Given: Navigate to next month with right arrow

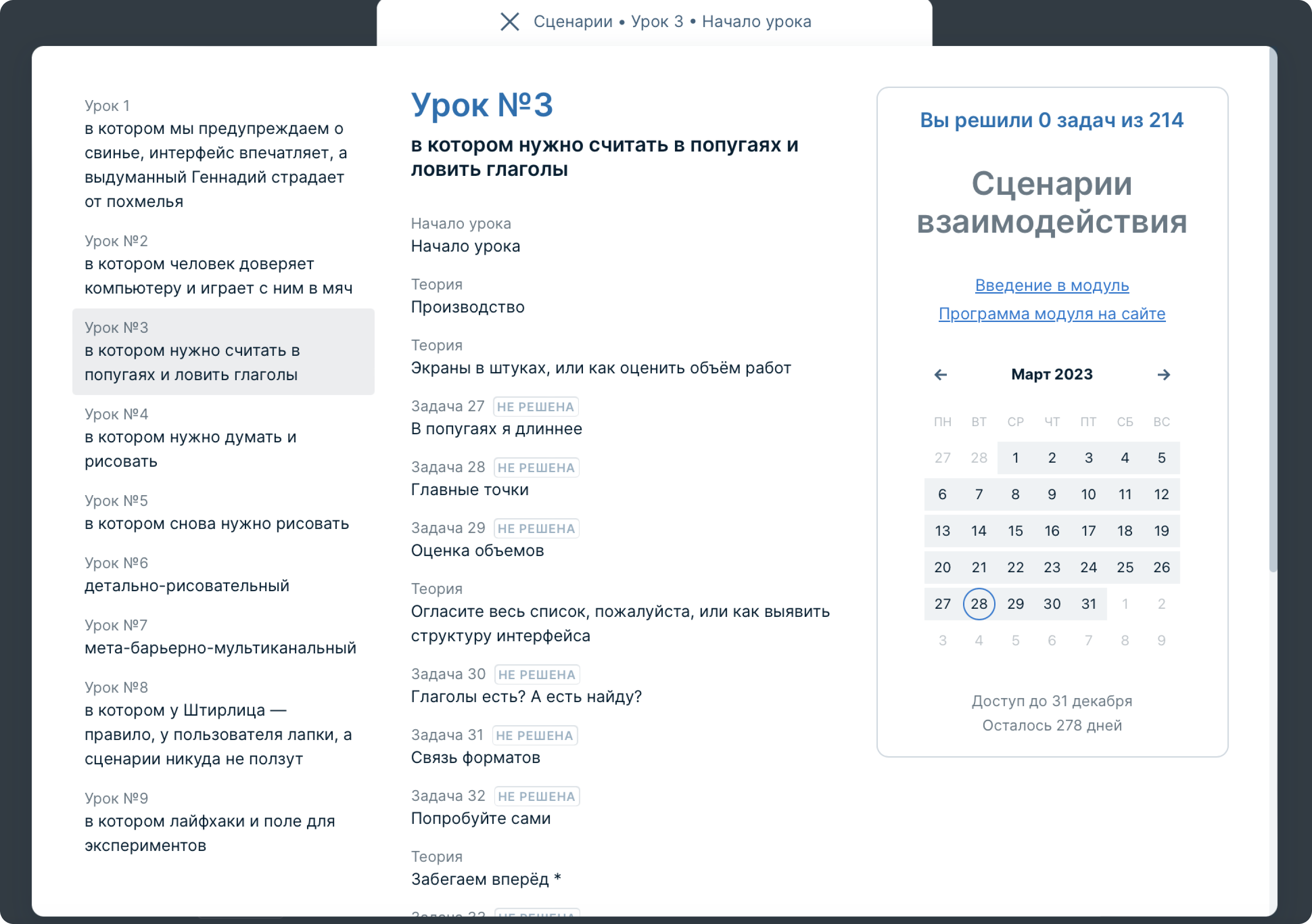Looking at the screenshot, I should click(x=1164, y=374).
